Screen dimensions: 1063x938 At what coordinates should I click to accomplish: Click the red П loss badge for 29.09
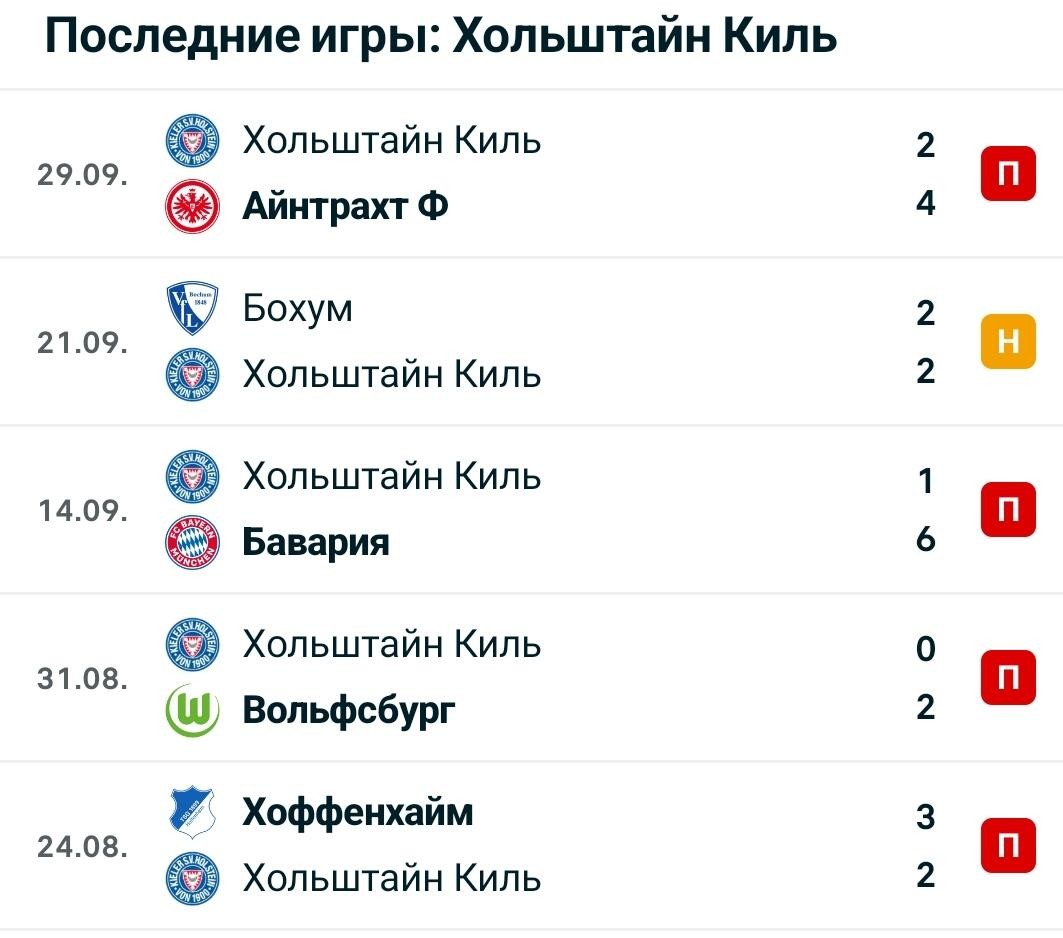tap(1008, 174)
